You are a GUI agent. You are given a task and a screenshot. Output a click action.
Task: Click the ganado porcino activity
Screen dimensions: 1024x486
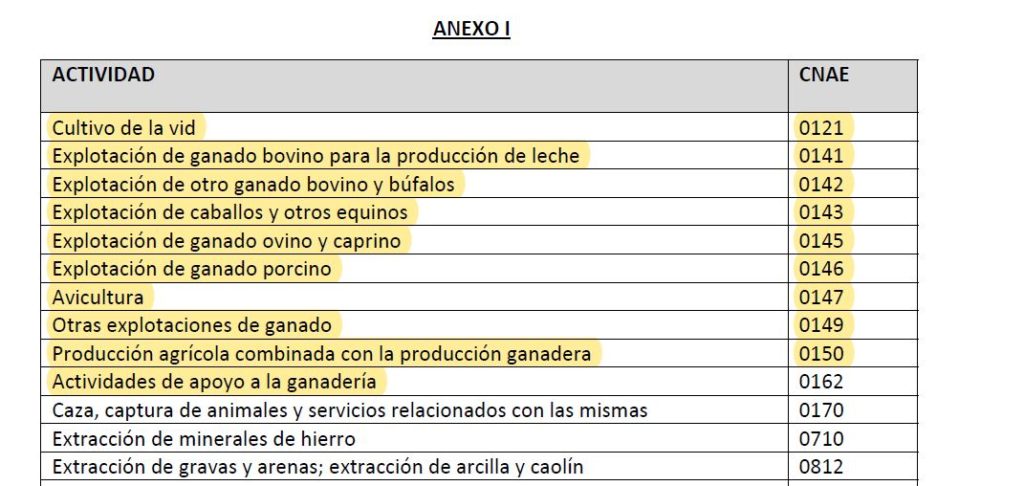click(192, 268)
